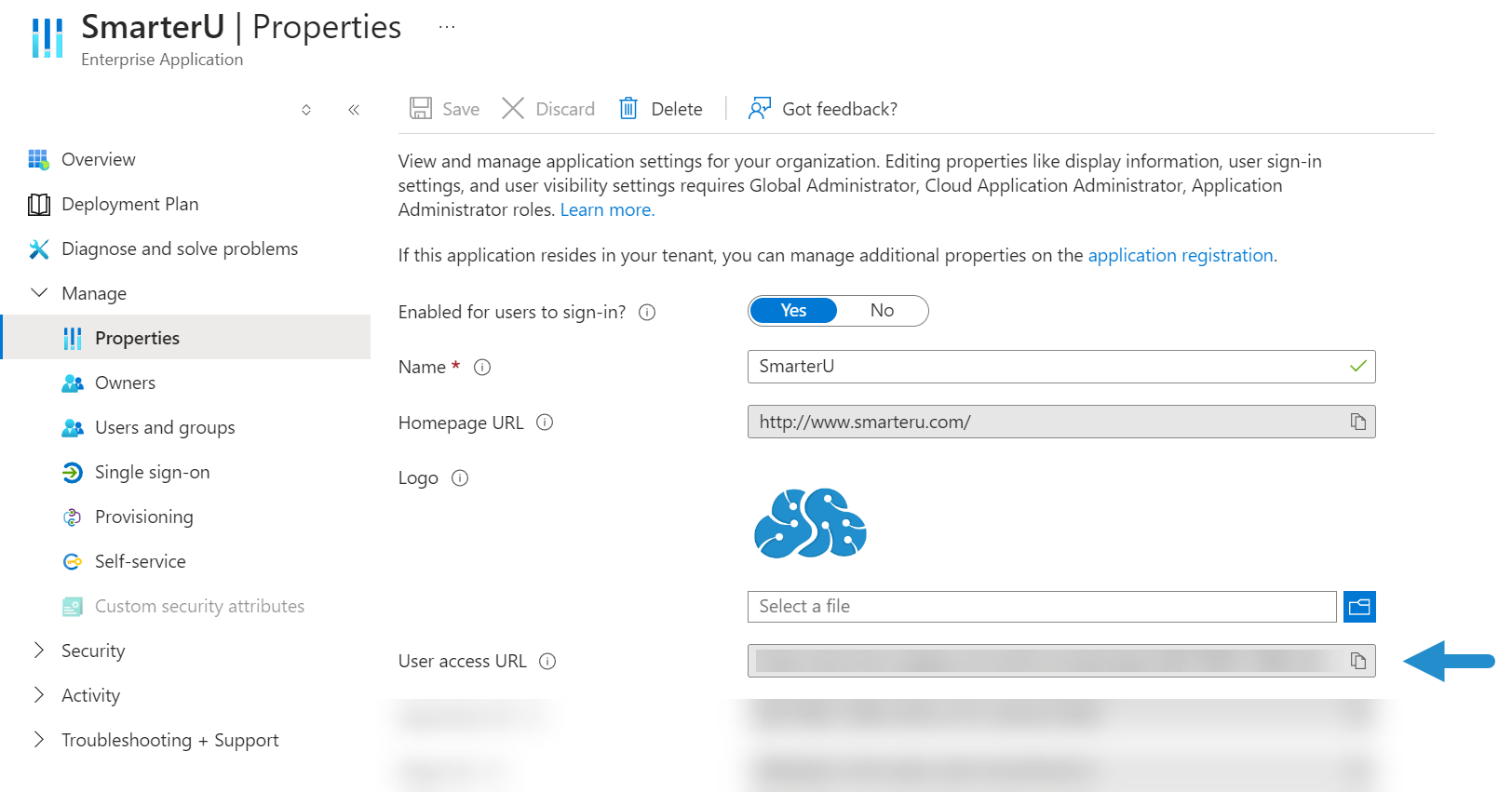Click the Discard button label
This screenshot has height=792, width=1512.
pyautogui.click(x=565, y=109)
